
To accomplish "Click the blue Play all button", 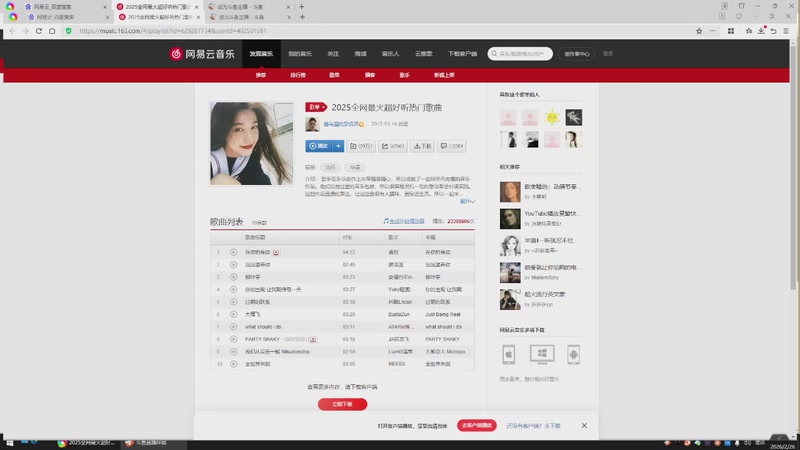I will click(318, 146).
